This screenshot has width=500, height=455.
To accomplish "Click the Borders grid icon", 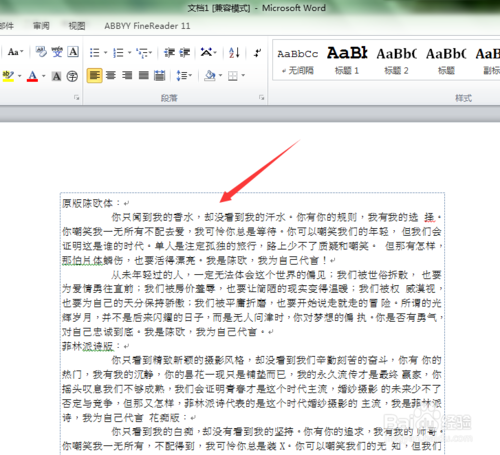I will [233, 76].
